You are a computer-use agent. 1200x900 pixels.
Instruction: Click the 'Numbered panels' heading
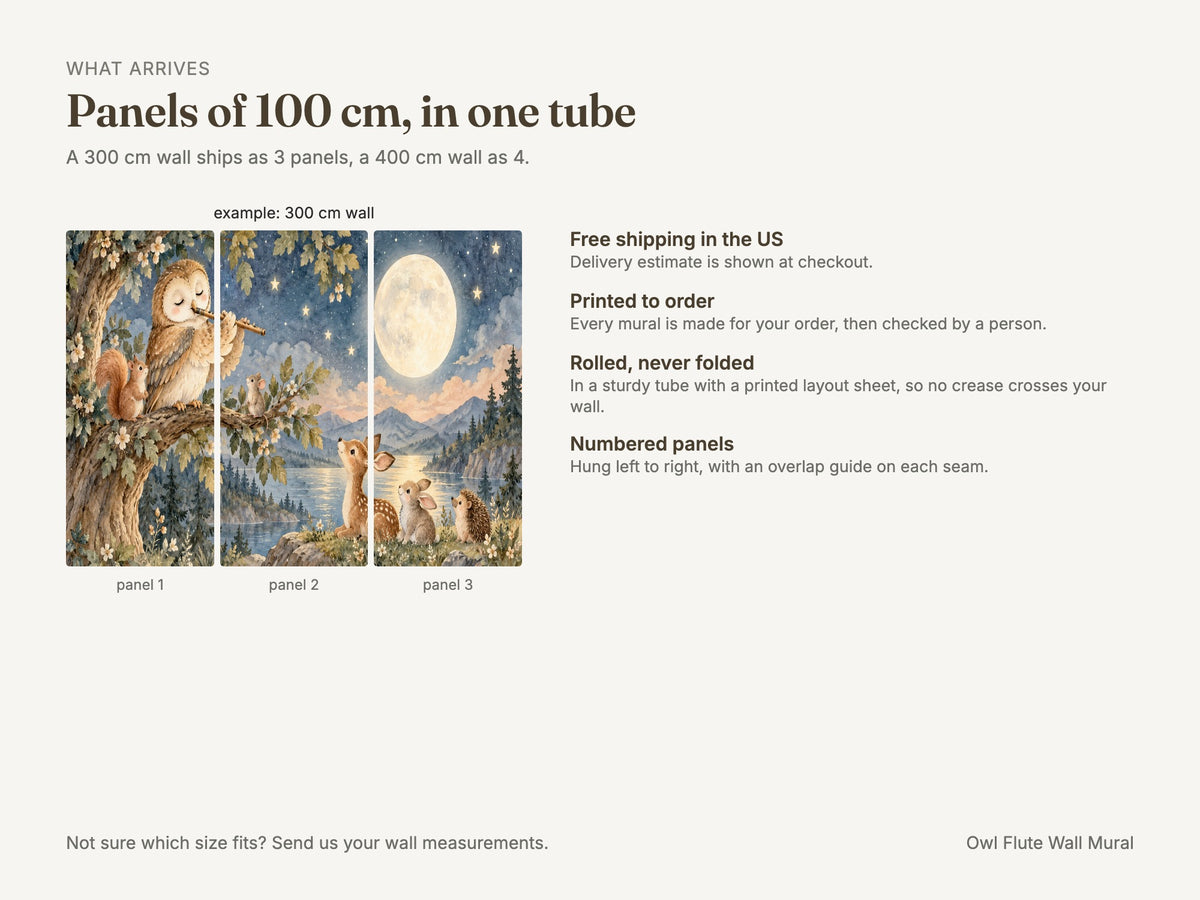coord(652,444)
